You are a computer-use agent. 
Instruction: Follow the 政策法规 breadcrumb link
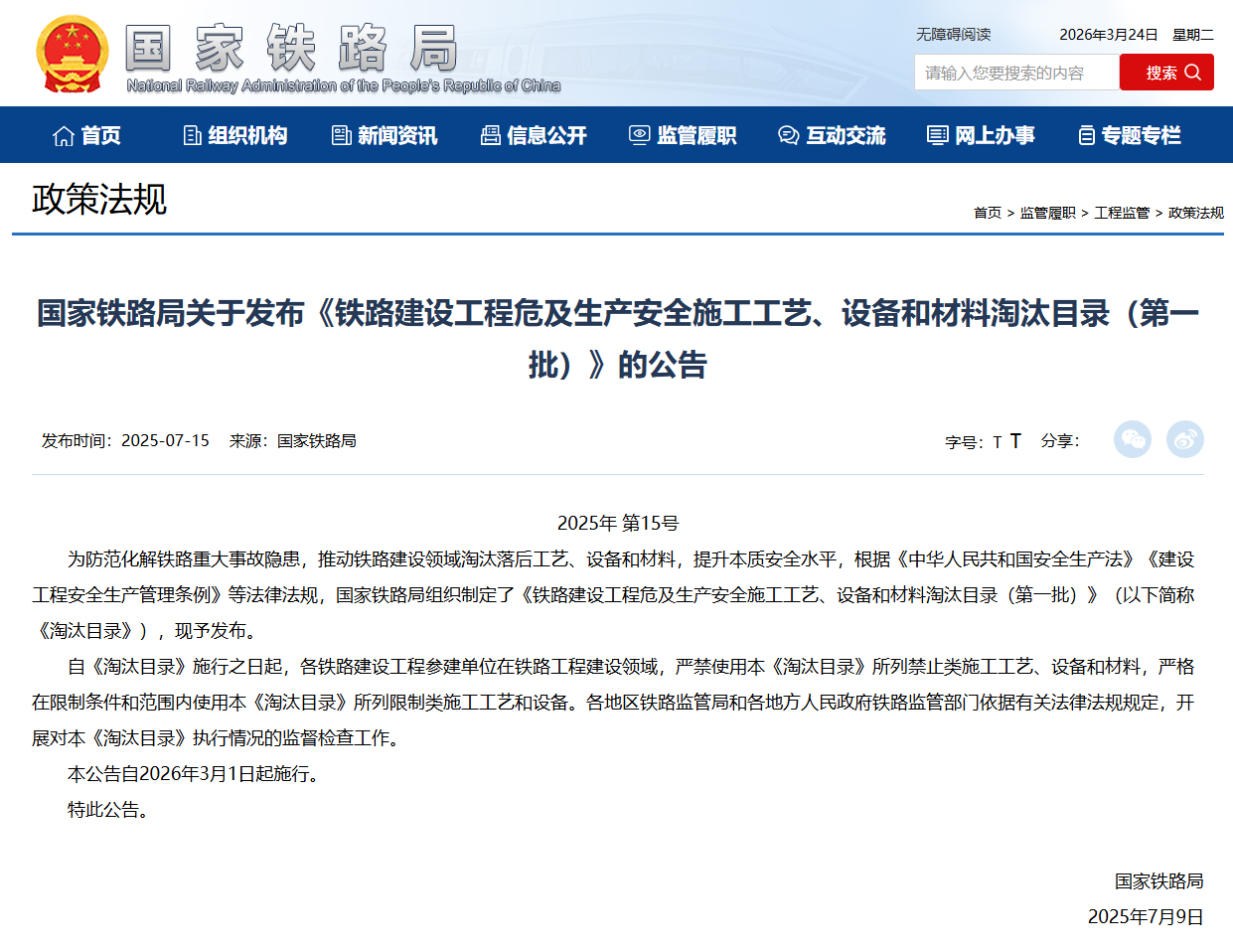1196,213
